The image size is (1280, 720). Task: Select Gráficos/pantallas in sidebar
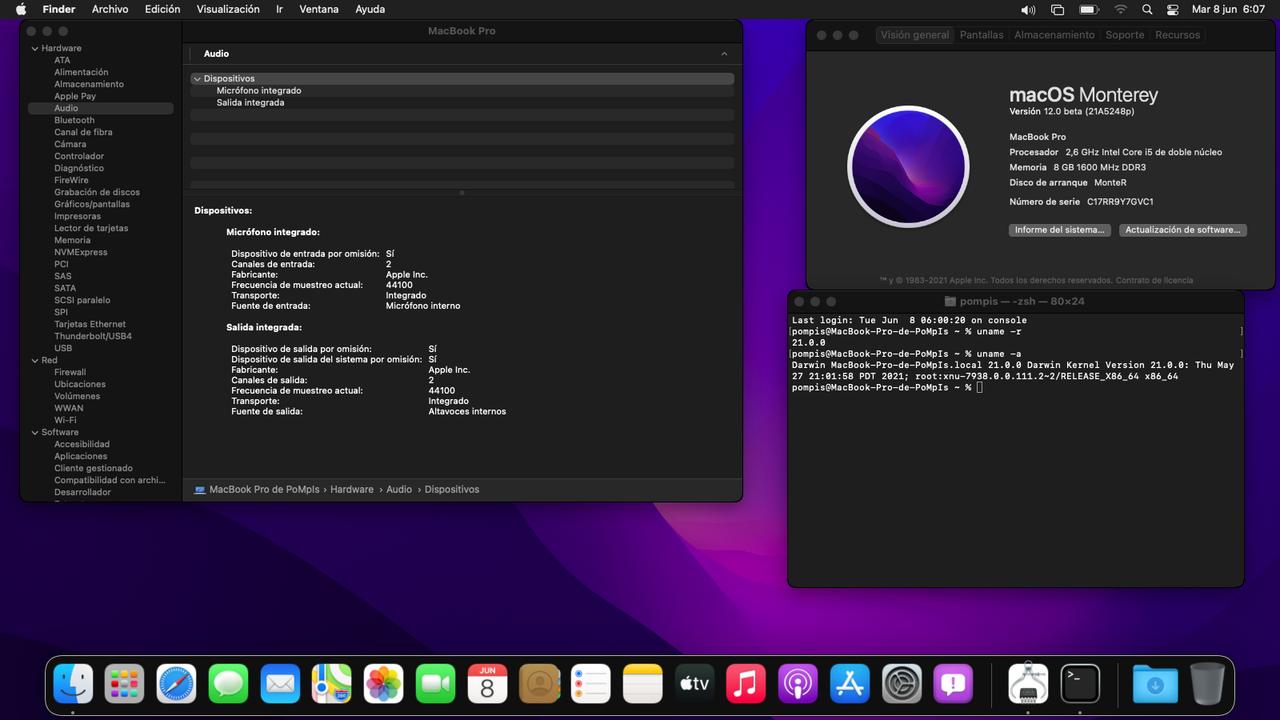92,204
